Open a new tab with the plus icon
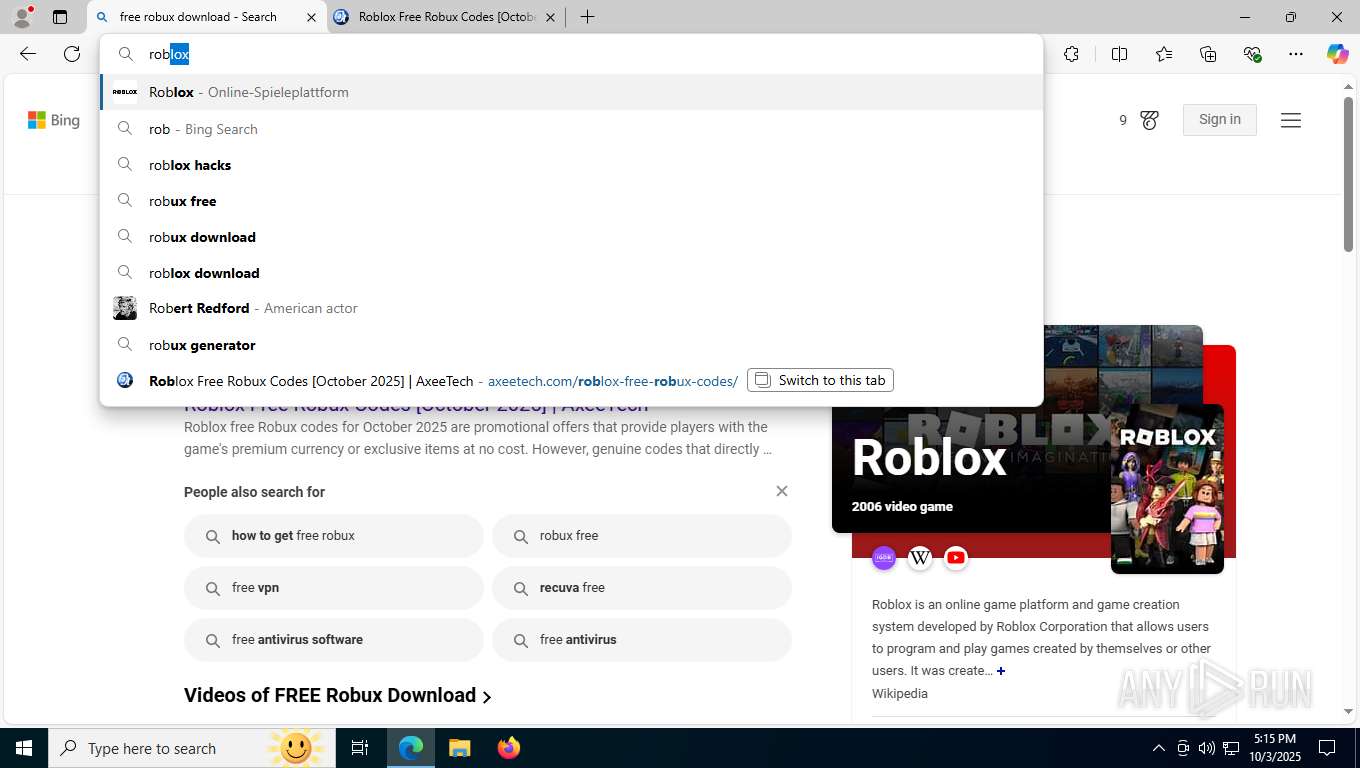Image resolution: width=1360 pixels, height=768 pixels. [x=587, y=17]
